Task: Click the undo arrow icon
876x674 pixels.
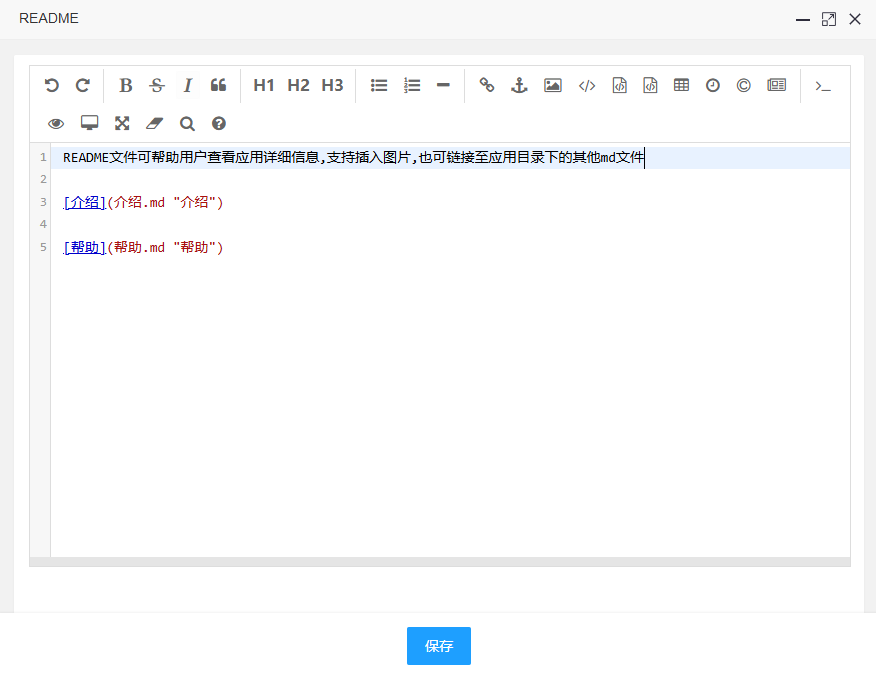Action: pos(52,86)
